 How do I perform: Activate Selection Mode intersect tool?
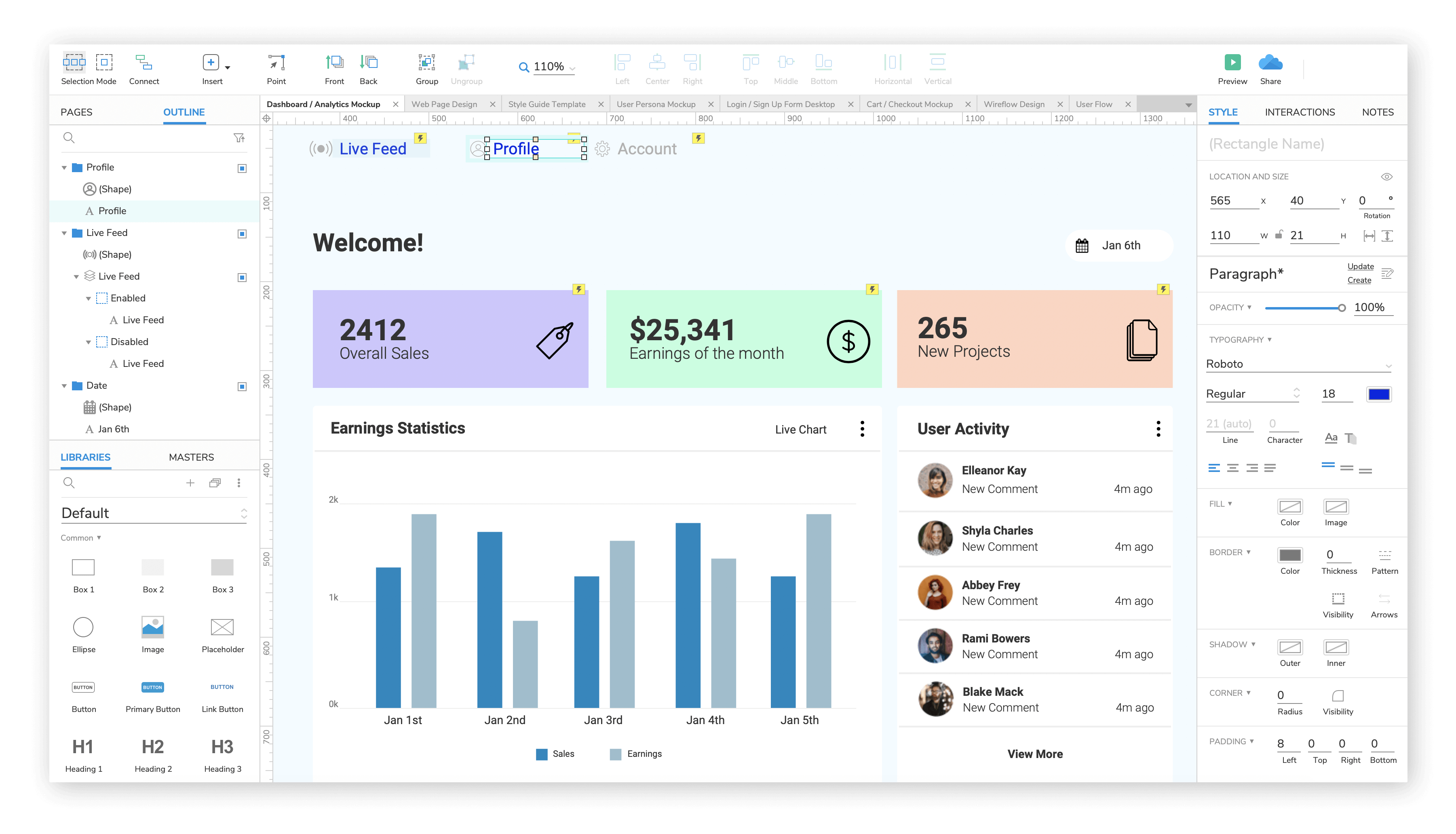click(74, 62)
